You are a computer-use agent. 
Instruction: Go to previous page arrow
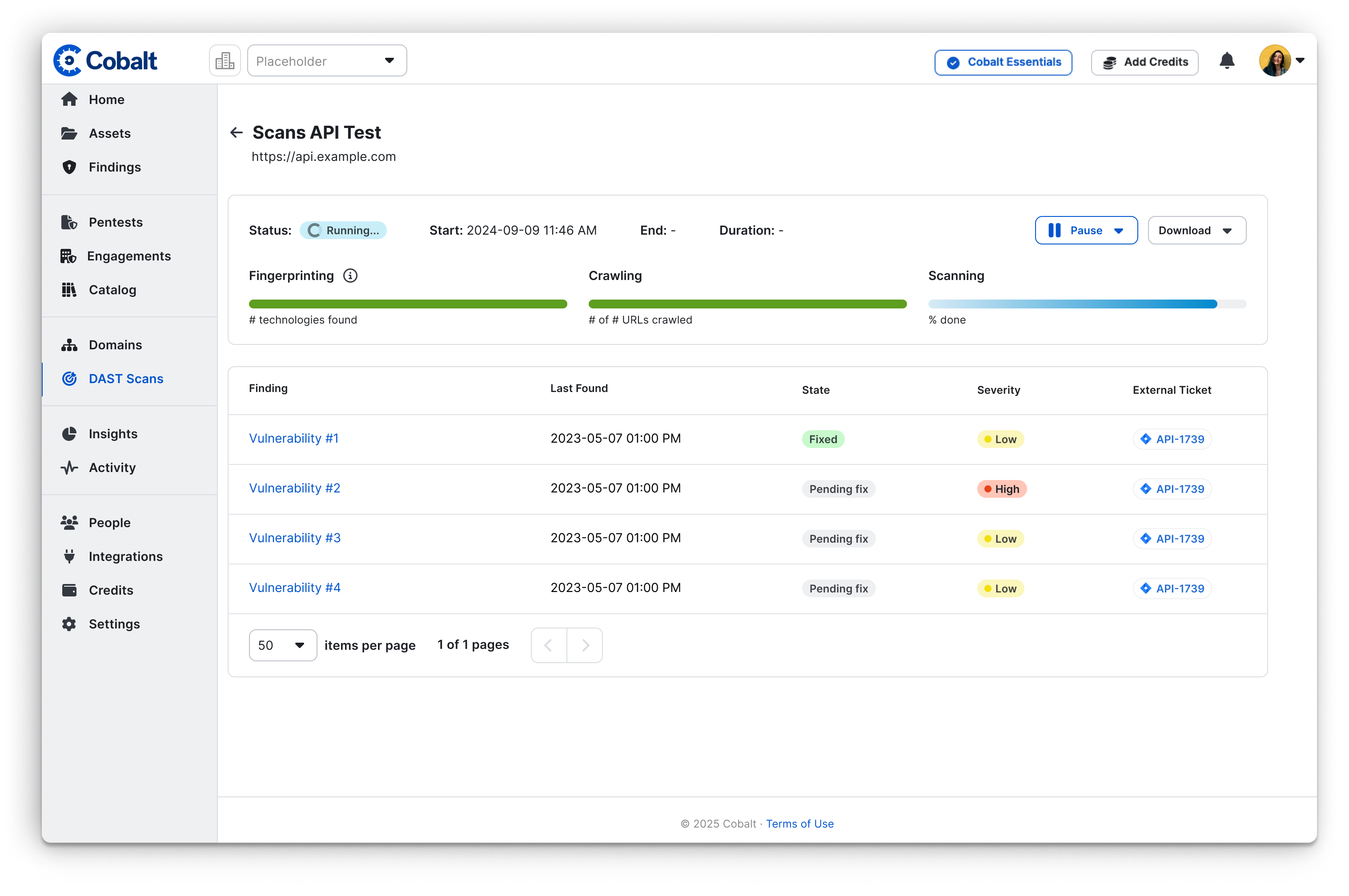(549, 645)
